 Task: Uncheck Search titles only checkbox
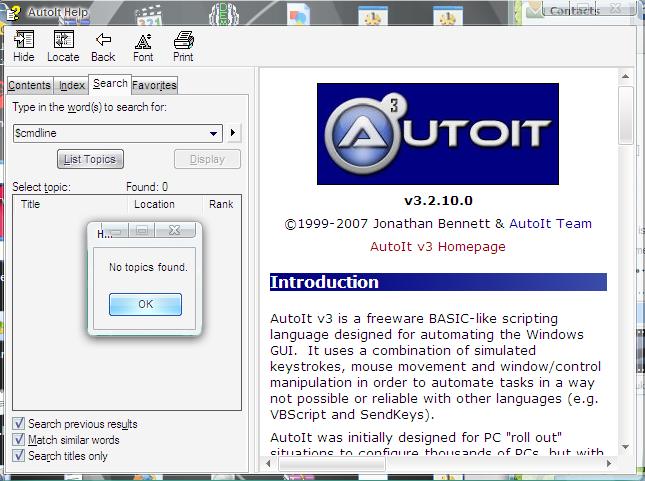point(19,456)
